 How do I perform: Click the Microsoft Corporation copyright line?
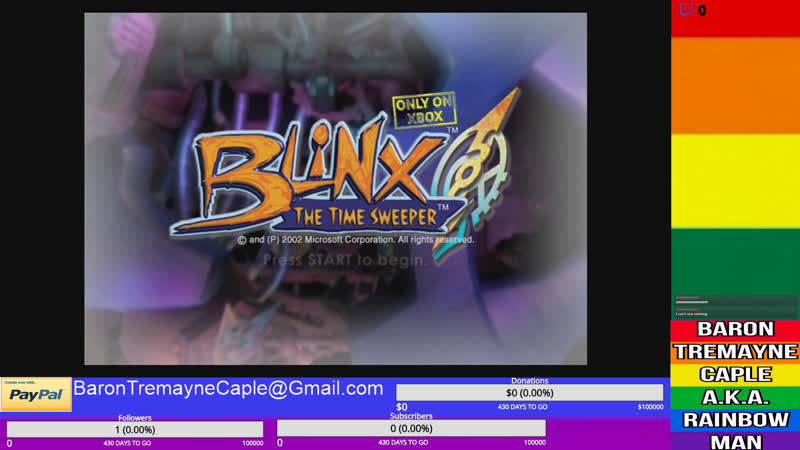coord(356,240)
